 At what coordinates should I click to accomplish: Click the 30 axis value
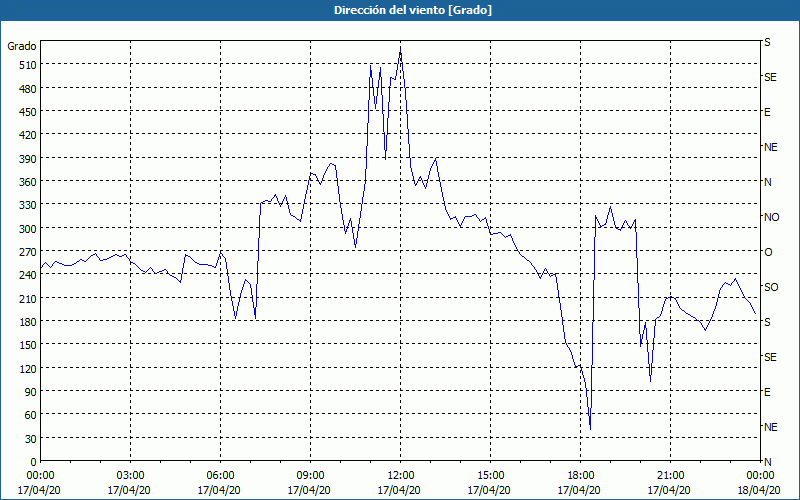31,439
